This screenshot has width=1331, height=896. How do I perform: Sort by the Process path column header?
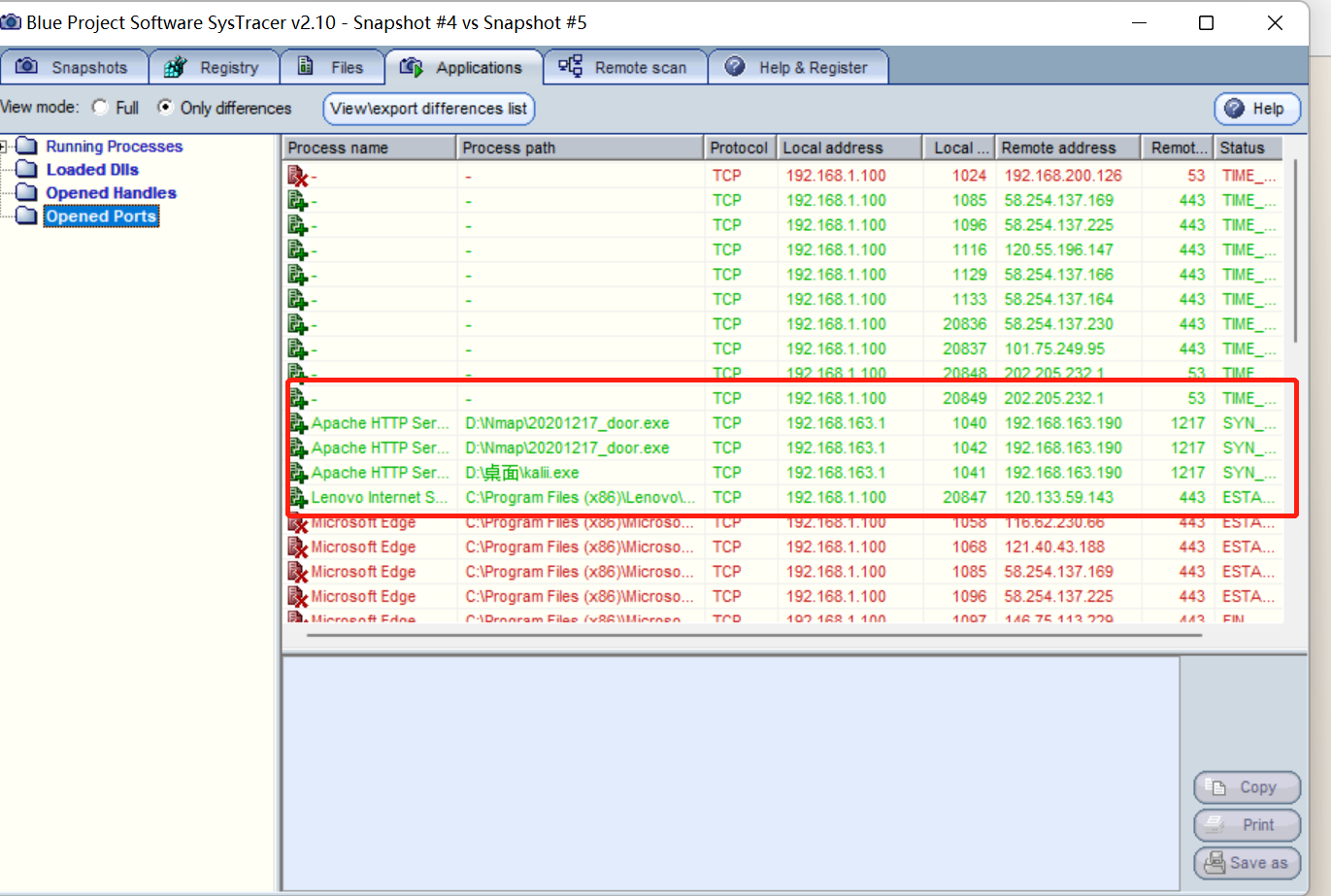click(x=580, y=148)
